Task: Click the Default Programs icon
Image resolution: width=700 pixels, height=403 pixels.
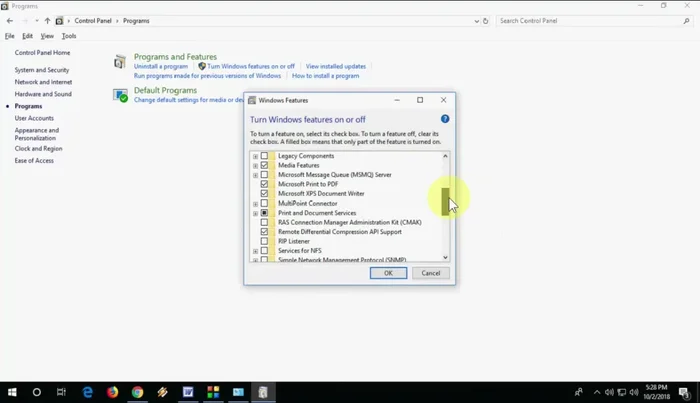Action: pos(120,94)
